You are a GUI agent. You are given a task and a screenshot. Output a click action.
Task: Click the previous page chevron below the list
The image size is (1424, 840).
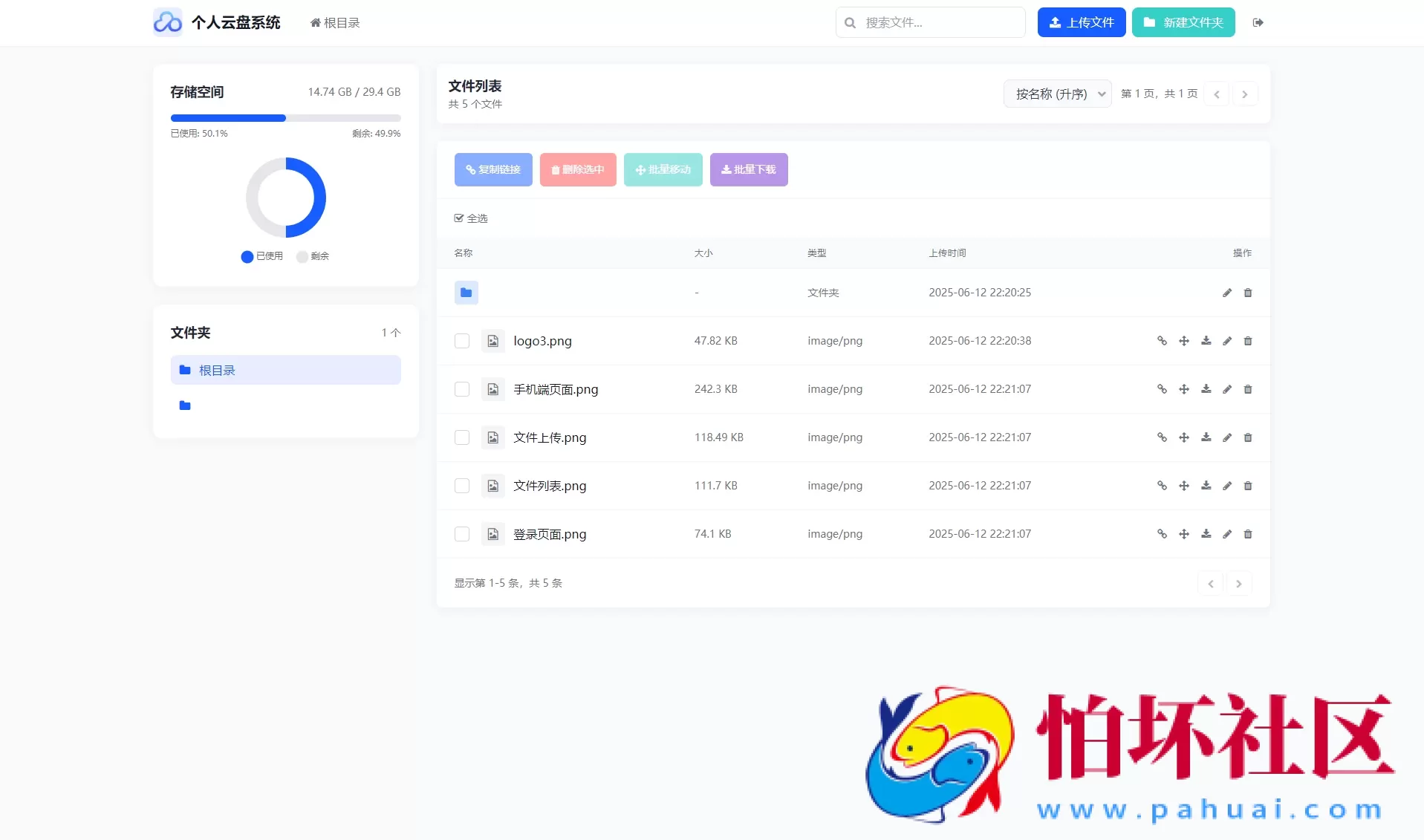[x=1211, y=584]
